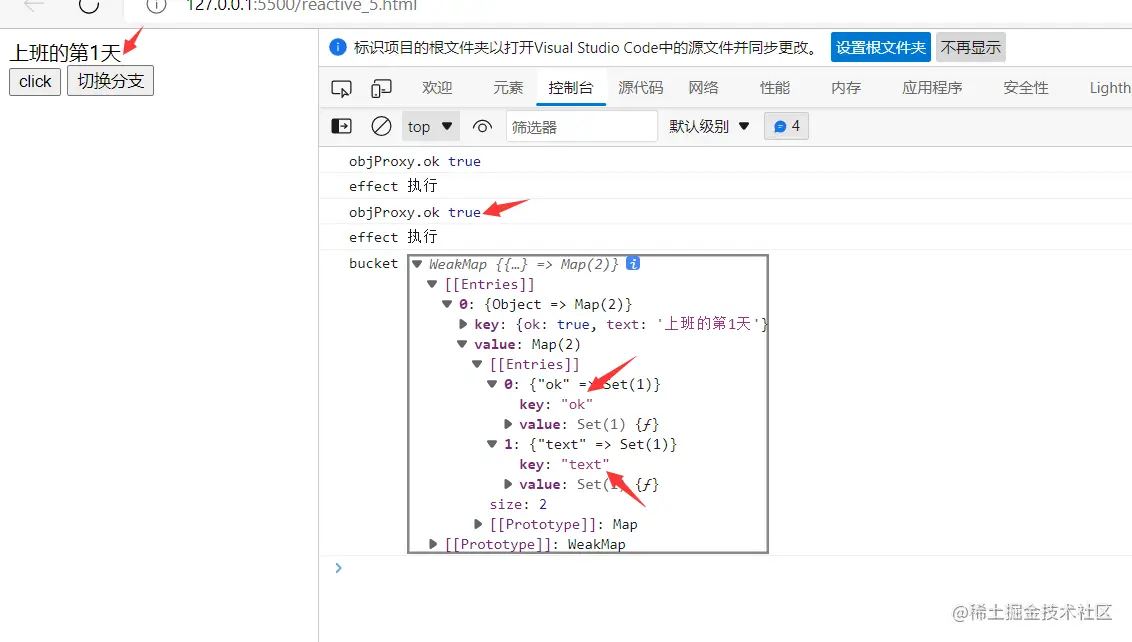Toggle the console sidebar panel icon

click(x=341, y=126)
